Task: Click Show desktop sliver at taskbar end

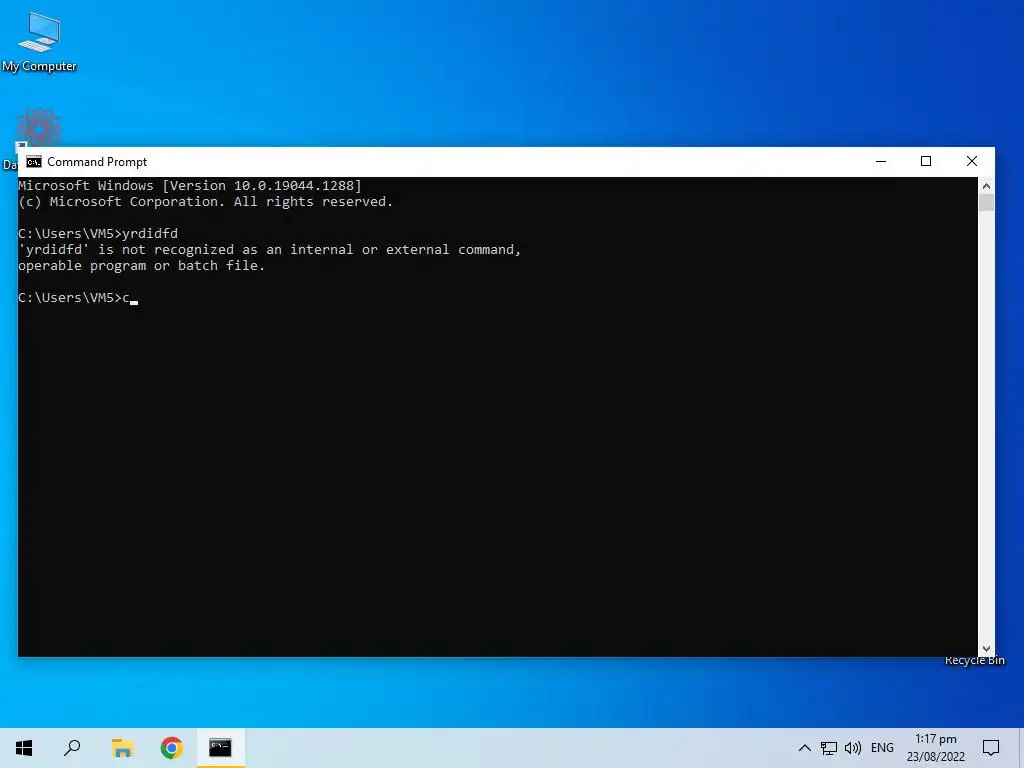Action: 1021,748
